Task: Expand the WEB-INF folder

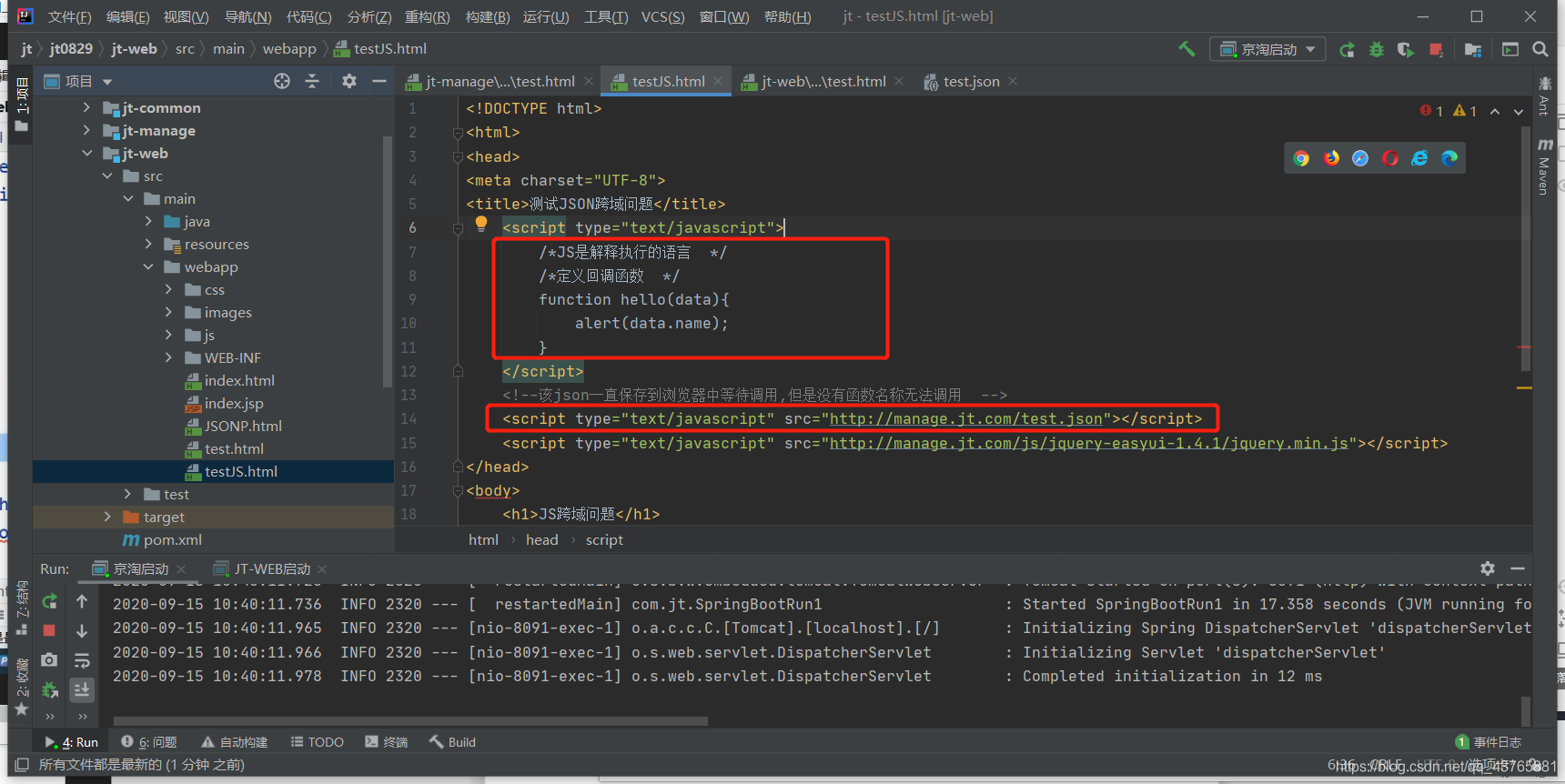Action: (x=168, y=357)
